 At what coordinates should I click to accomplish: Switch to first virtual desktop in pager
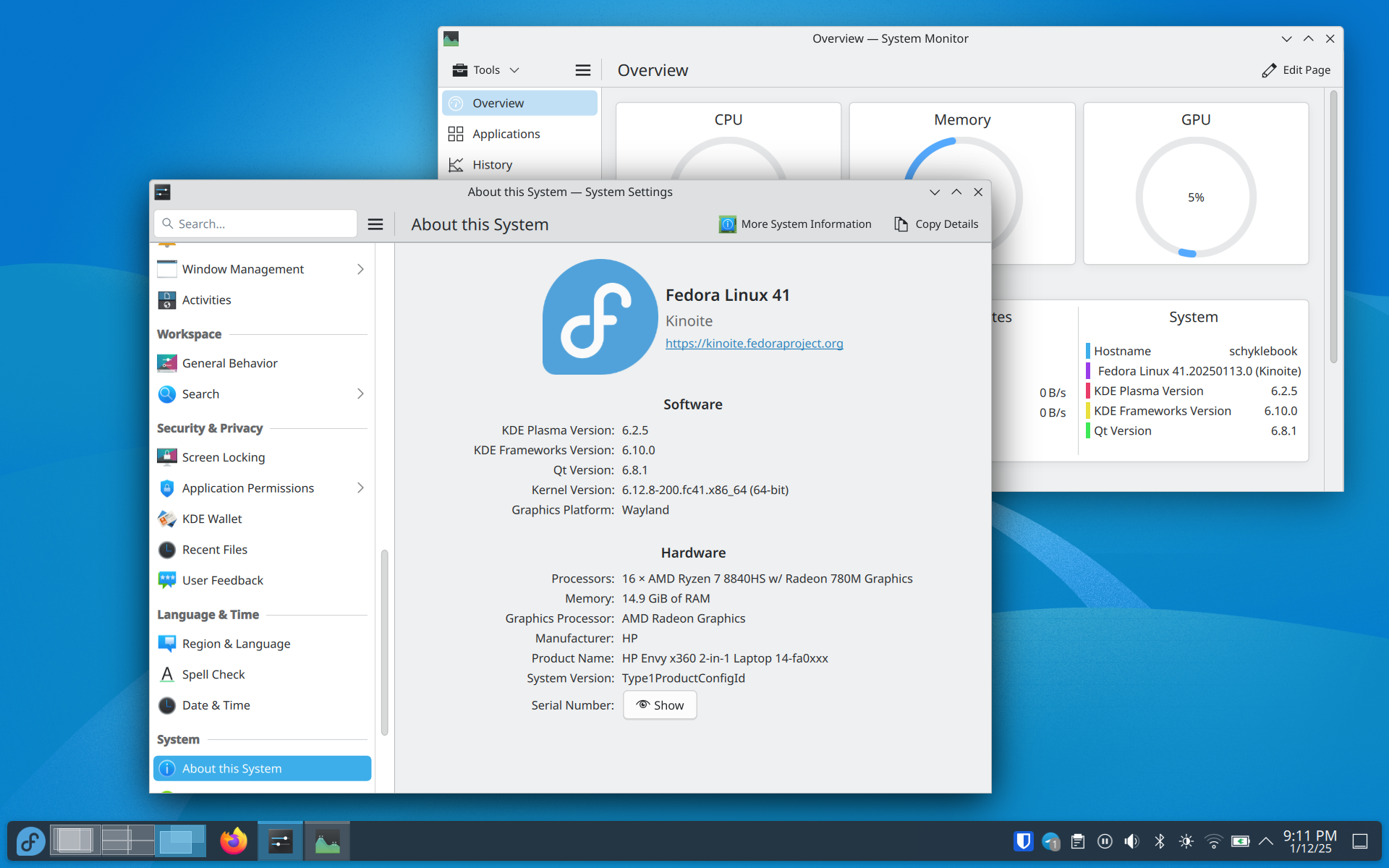pos(75,841)
